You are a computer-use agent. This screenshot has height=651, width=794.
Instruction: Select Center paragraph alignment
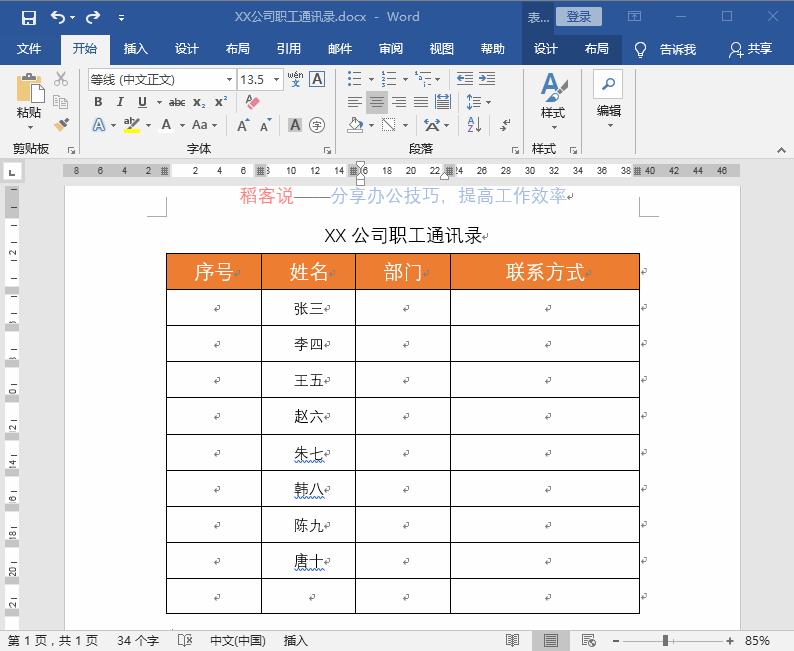click(377, 102)
